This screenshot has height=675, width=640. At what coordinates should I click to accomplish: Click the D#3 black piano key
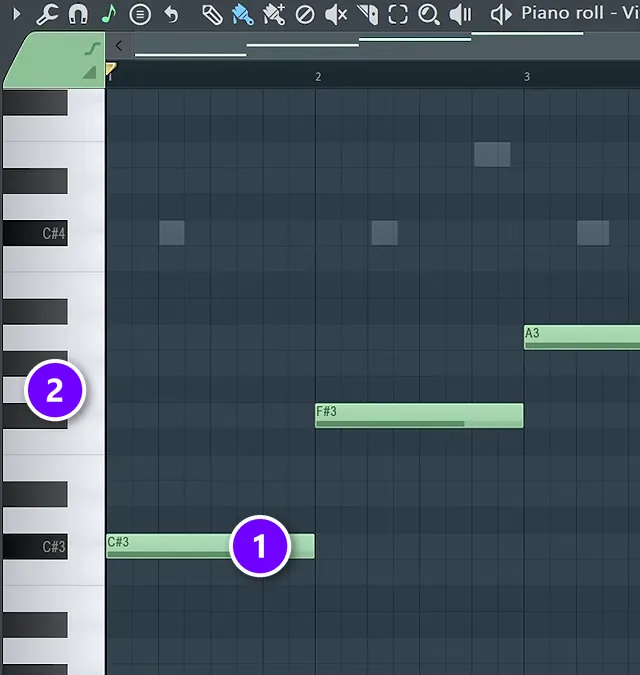35,494
